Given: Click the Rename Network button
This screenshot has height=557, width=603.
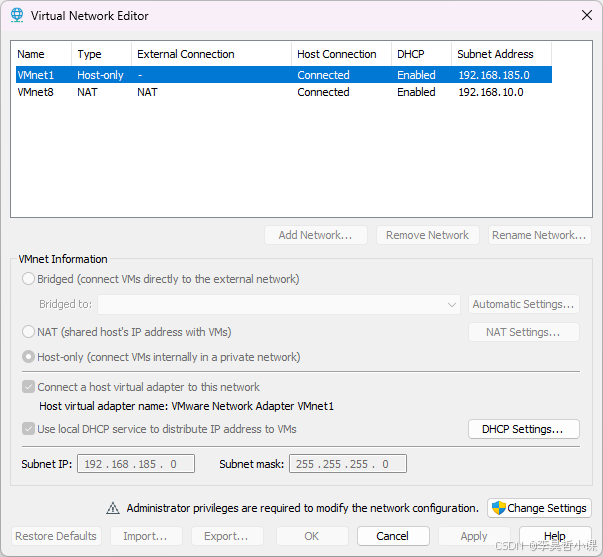Looking at the screenshot, I should [x=539, y=235].
